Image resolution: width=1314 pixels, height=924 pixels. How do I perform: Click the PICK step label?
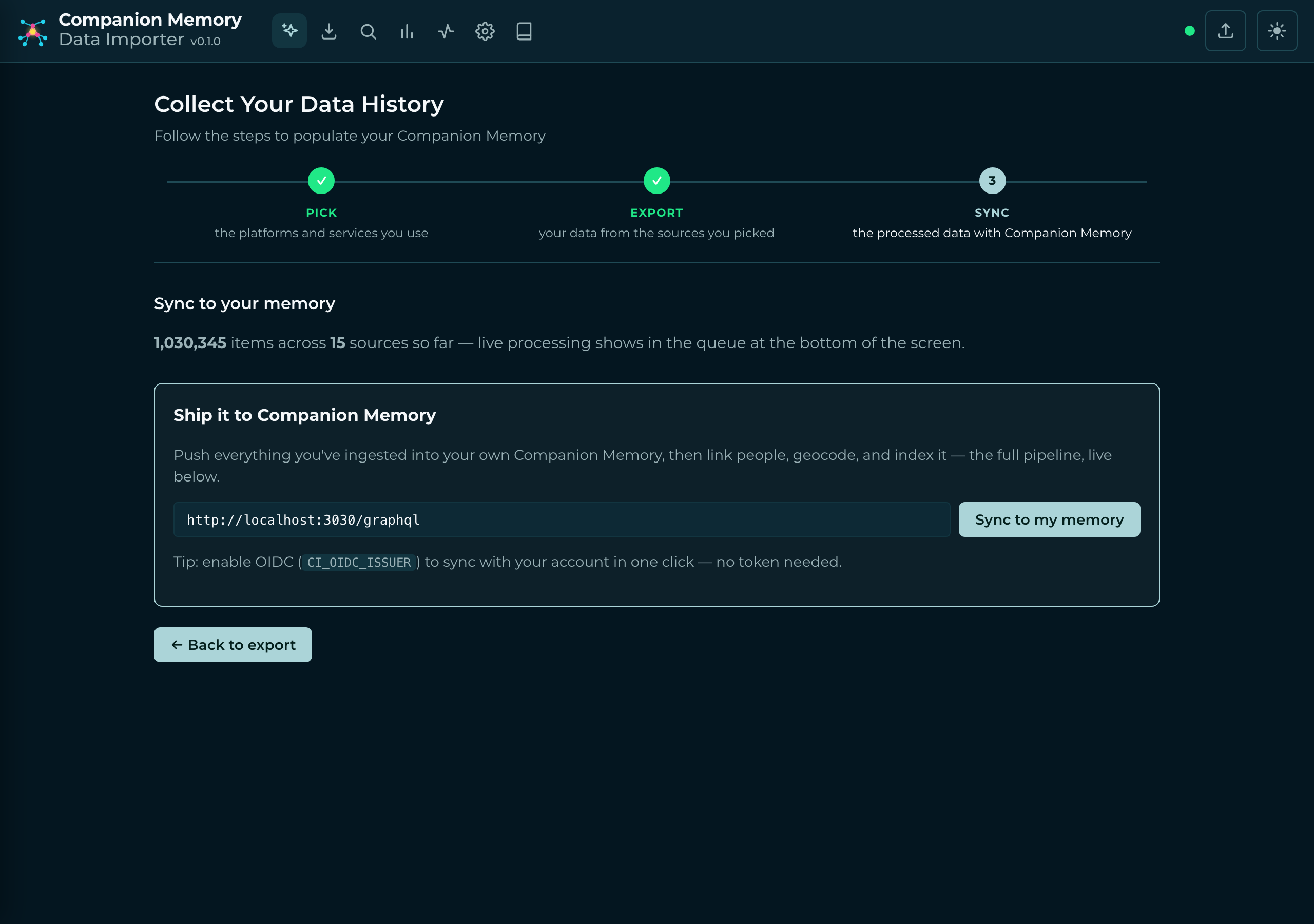click(321, 213)
